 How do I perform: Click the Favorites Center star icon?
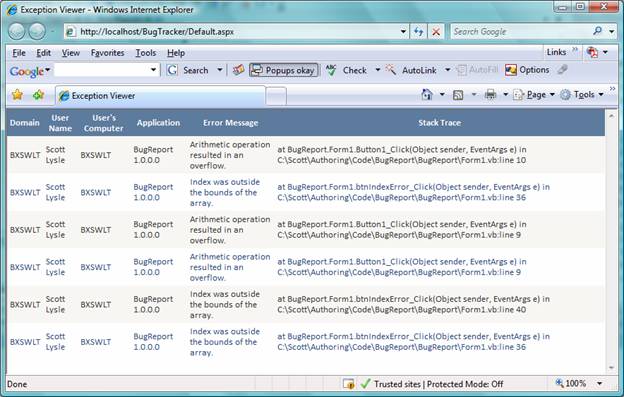17,95
